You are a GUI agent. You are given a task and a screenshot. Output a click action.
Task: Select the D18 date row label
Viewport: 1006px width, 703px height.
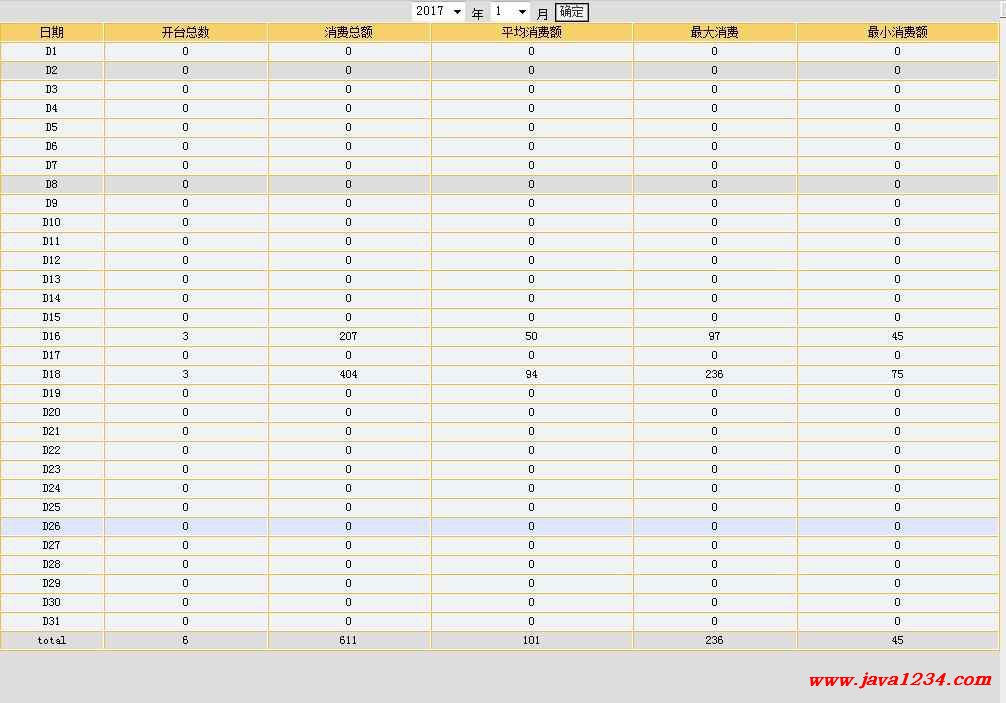51,374
